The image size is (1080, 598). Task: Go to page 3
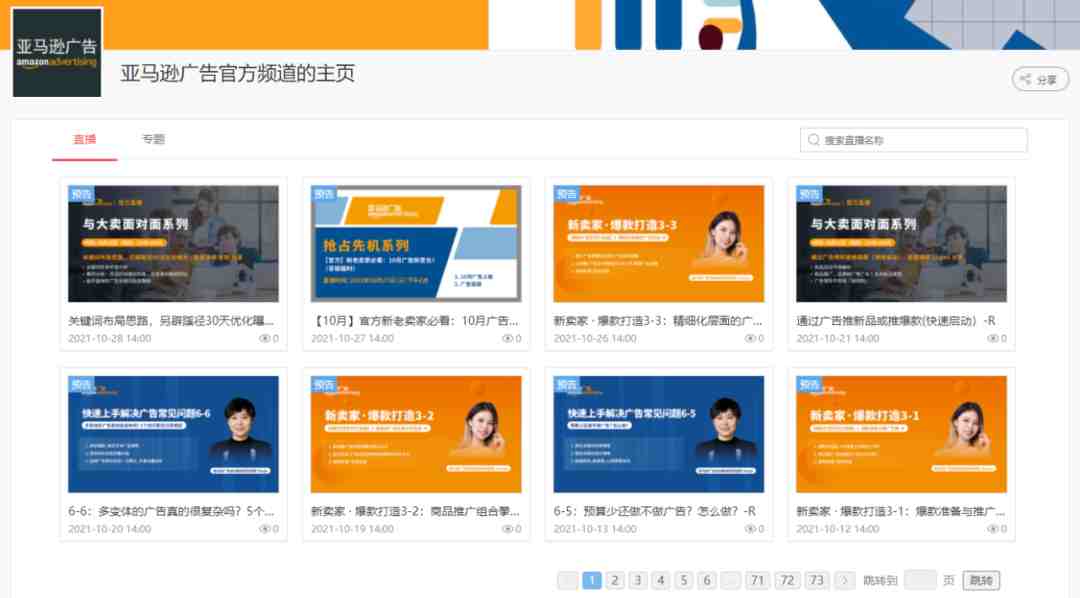click(x=638, y=580)
